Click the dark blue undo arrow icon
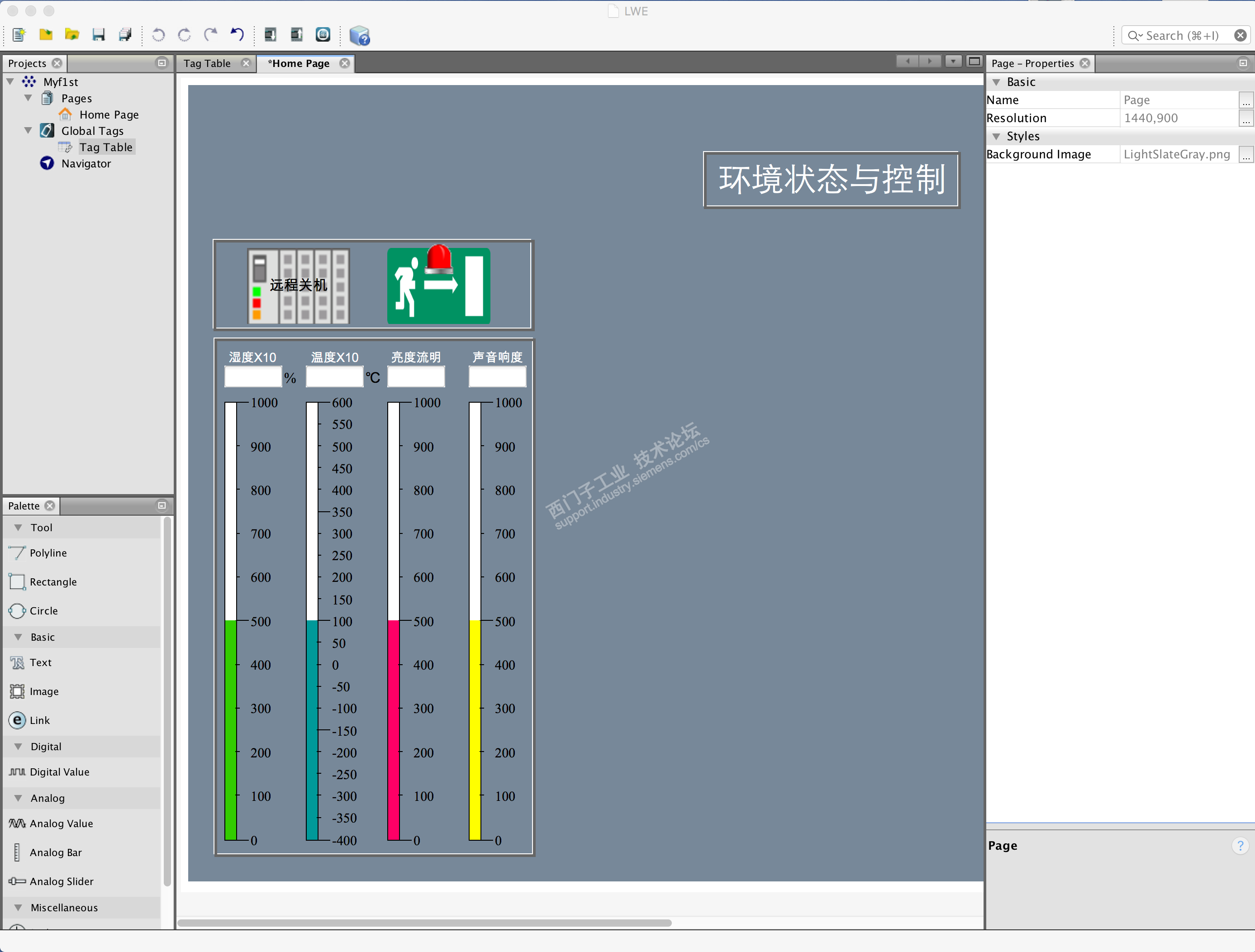The height and width of the screenshot is (952, 1255). pos(237,35)
